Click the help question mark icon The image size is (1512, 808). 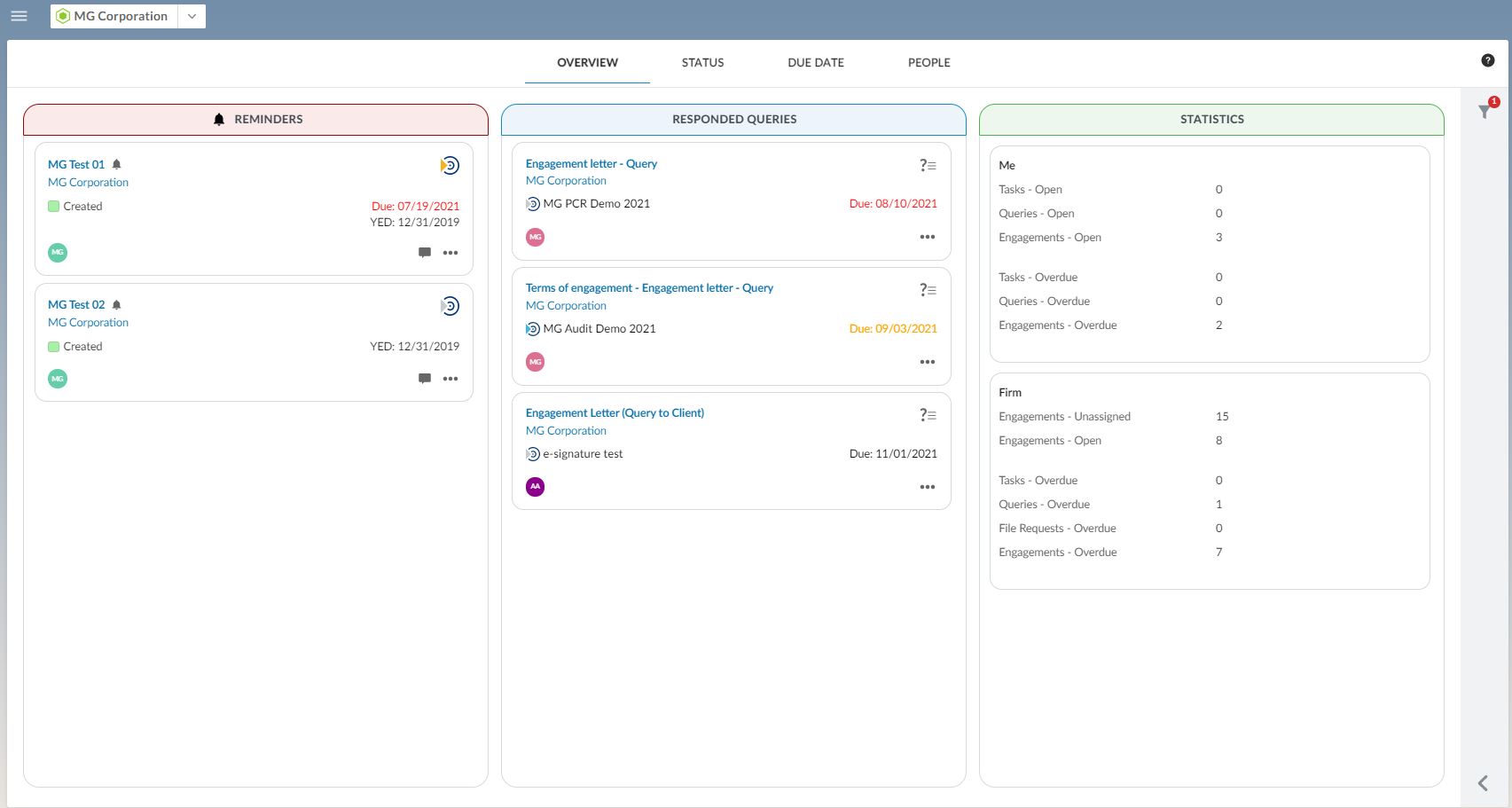(x=1487, y=60)
